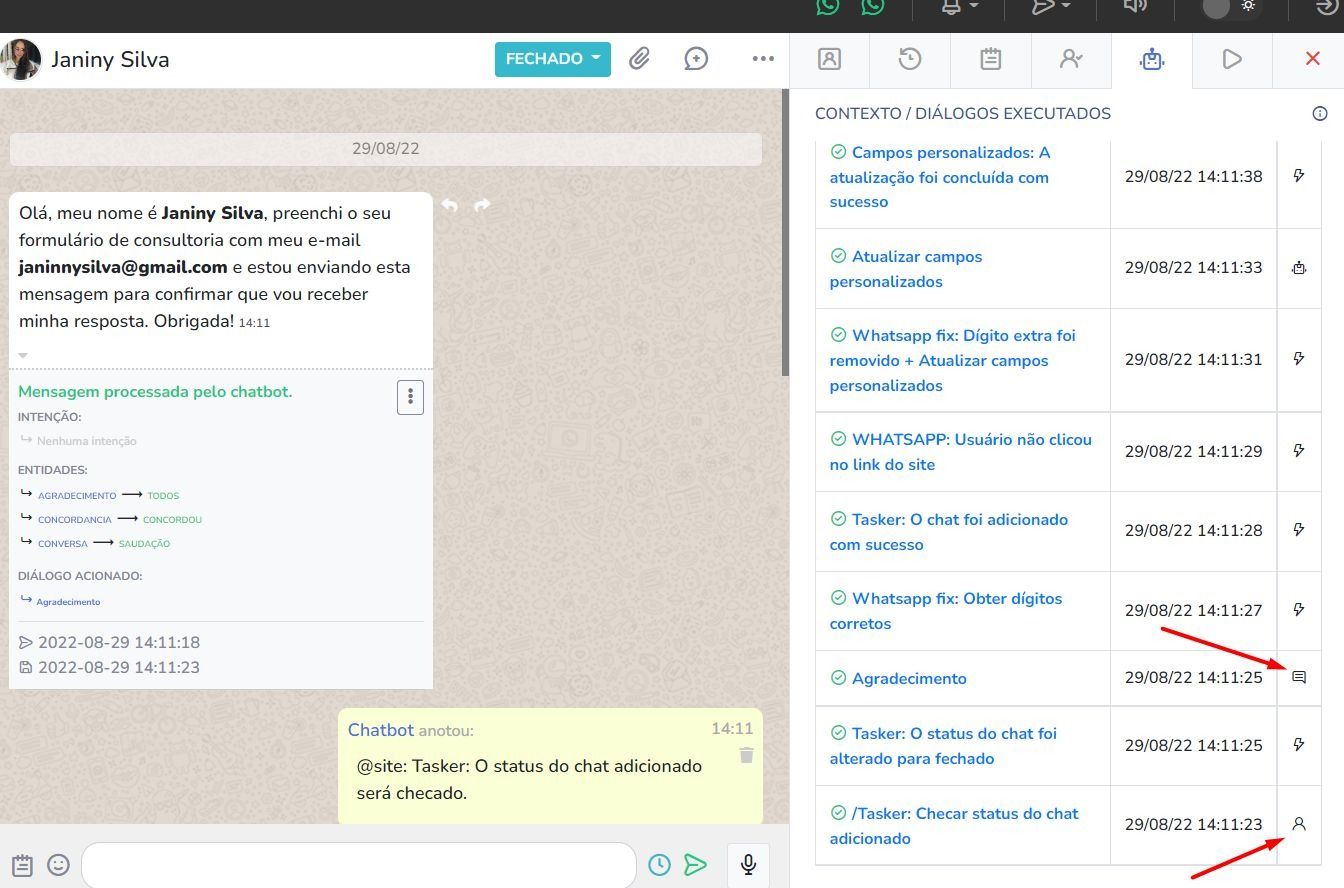Click the paperclip attachment icon
Image resolution: width=1344 pixels, height=888 pixels.
(x=639, y=59)
